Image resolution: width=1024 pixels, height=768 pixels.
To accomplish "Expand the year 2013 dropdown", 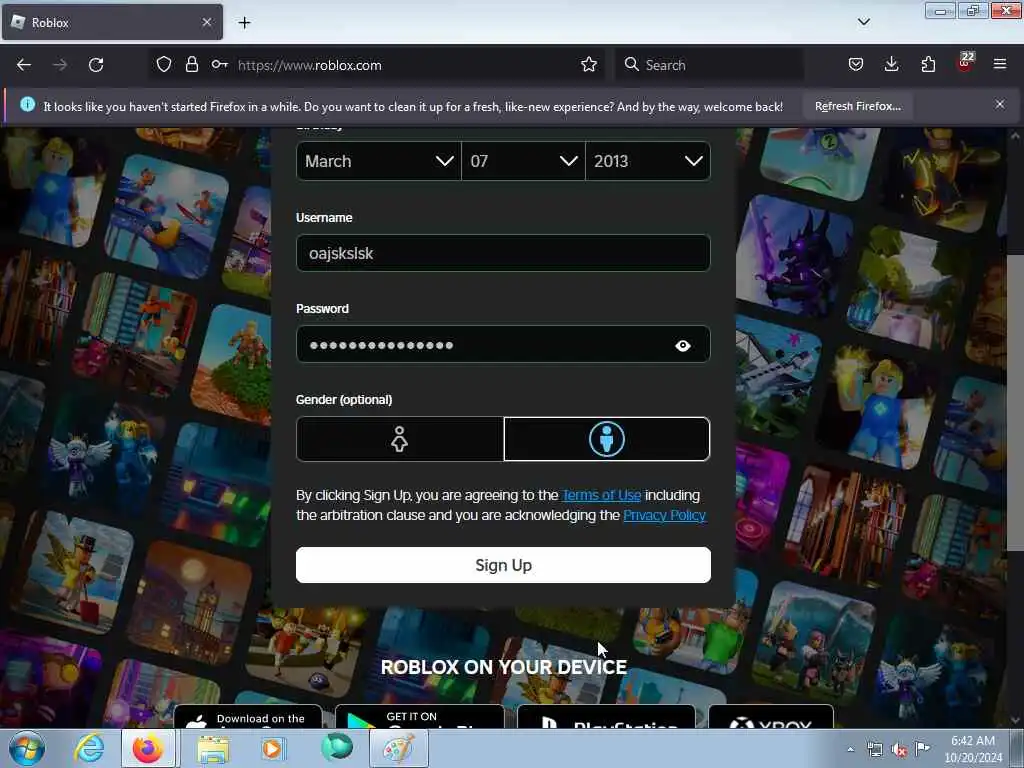I will [x=648, y=161].
